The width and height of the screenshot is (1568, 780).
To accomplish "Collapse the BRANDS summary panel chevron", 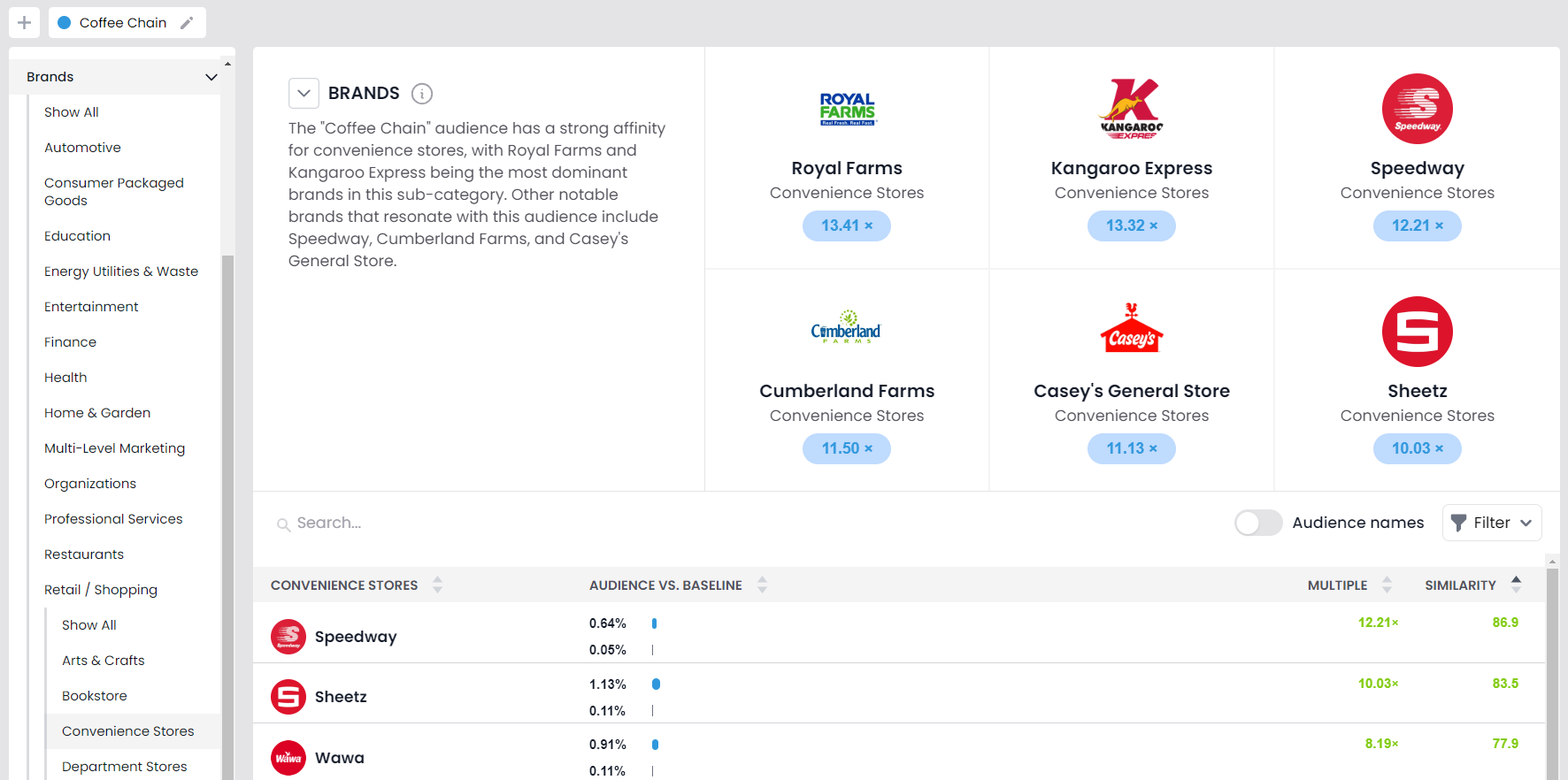I will pyautogui.click(x=304, y=94).
